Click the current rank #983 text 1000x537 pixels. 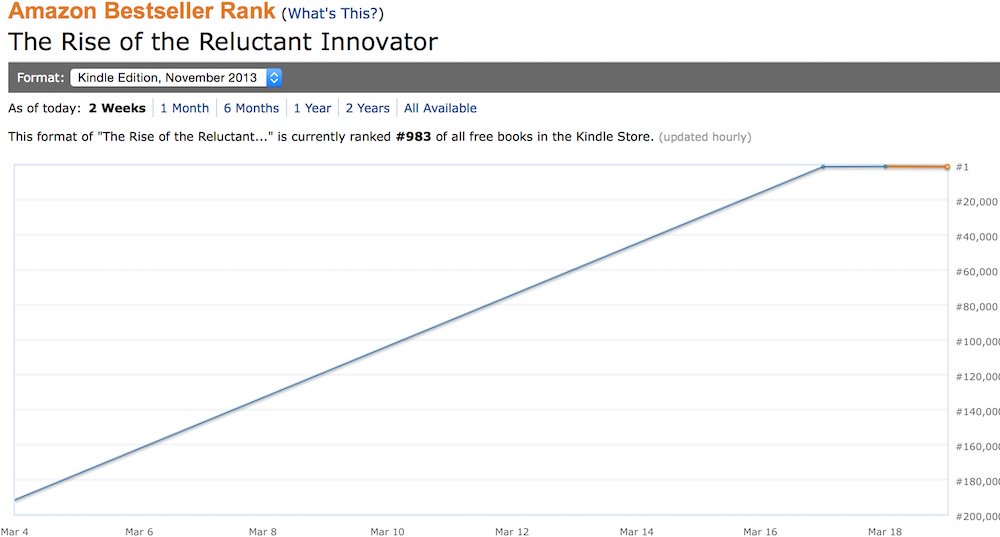click(413, 136)
